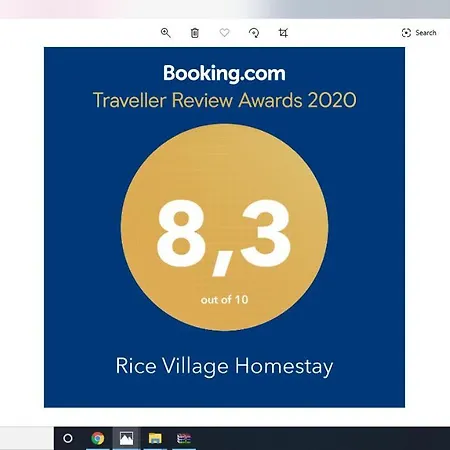Delete the photo with the trash icon

click(x=195, y=33)
